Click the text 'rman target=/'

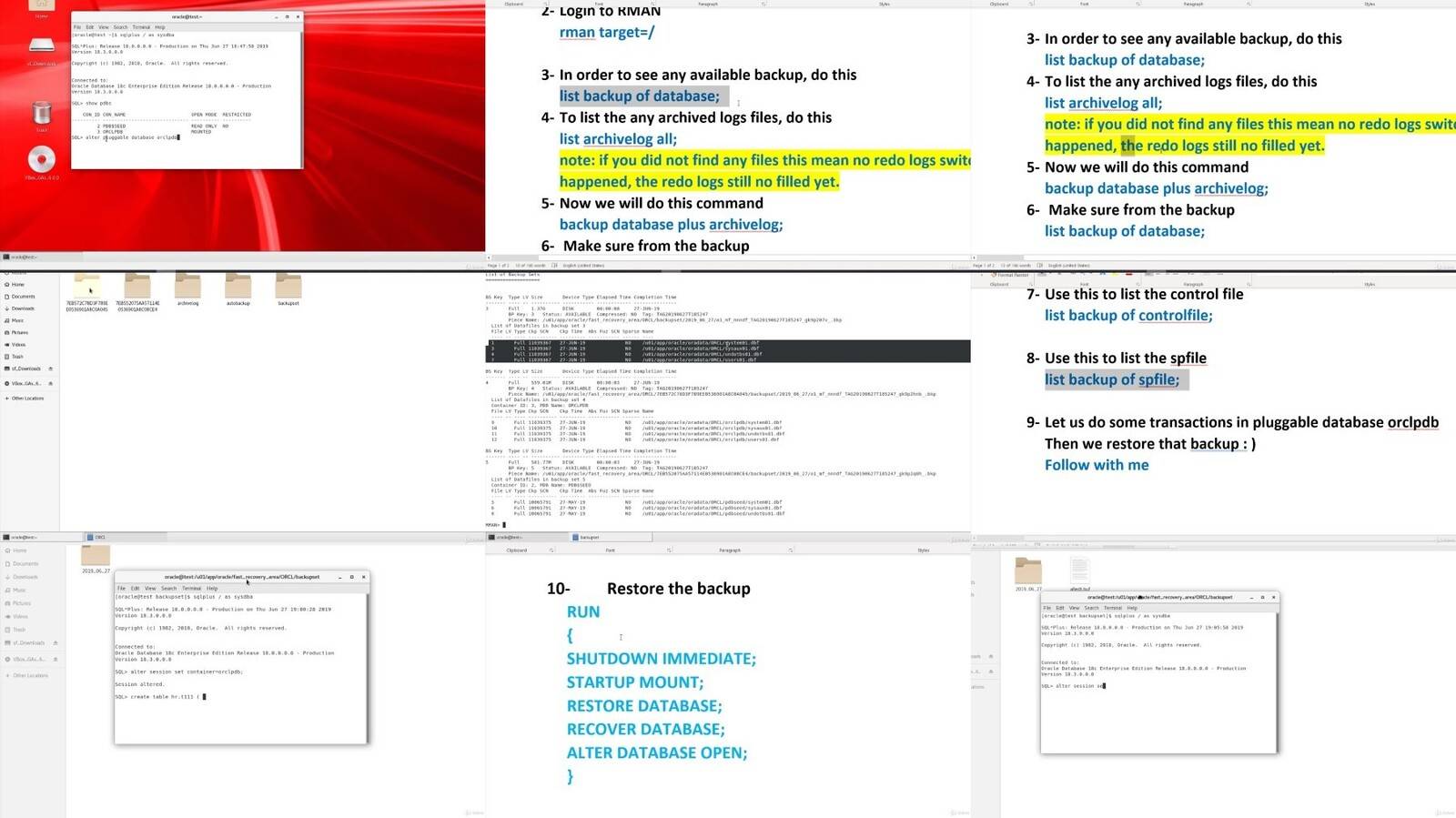pos(607,33)
